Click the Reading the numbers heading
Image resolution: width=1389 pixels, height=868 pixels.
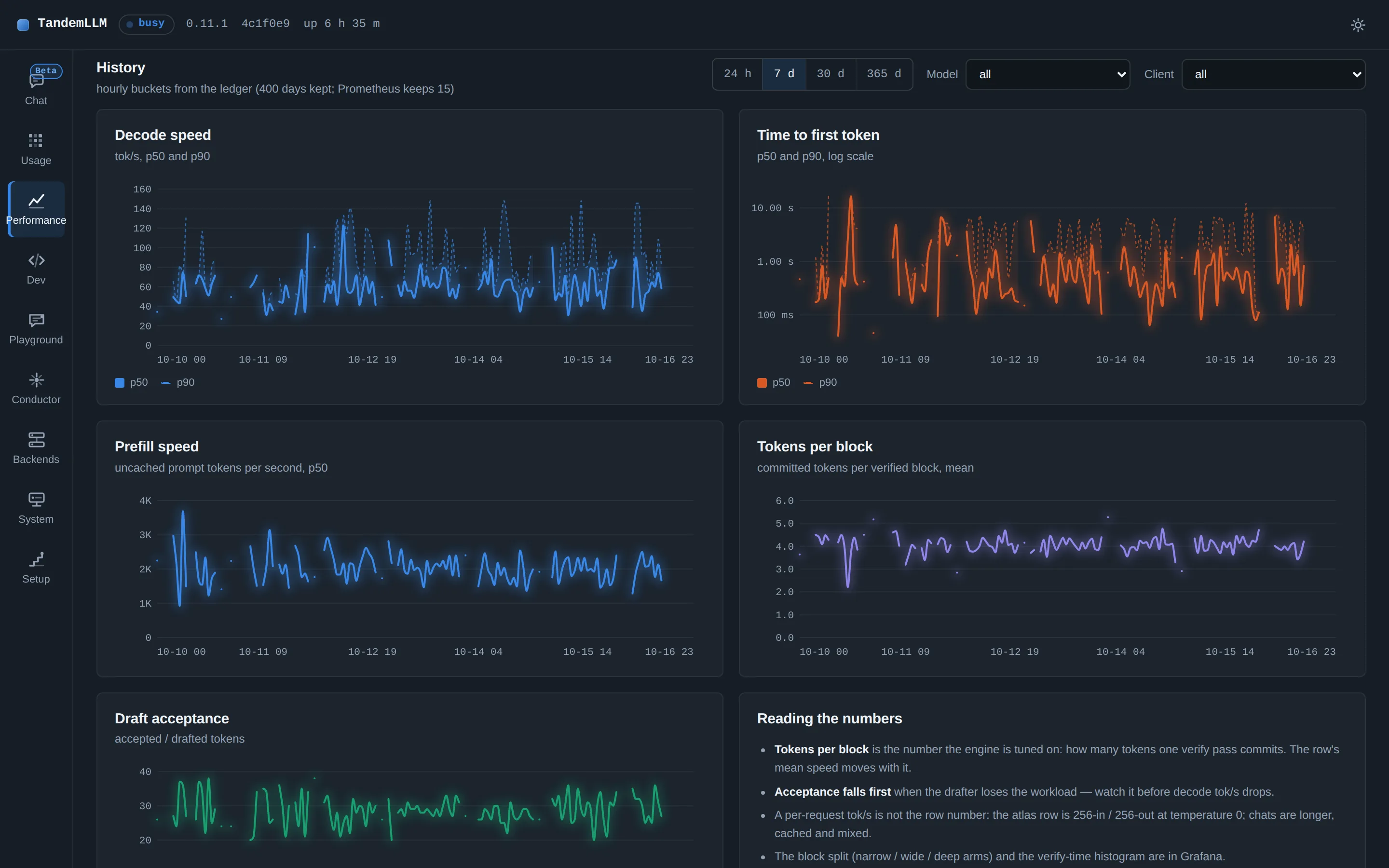(830, 719)
